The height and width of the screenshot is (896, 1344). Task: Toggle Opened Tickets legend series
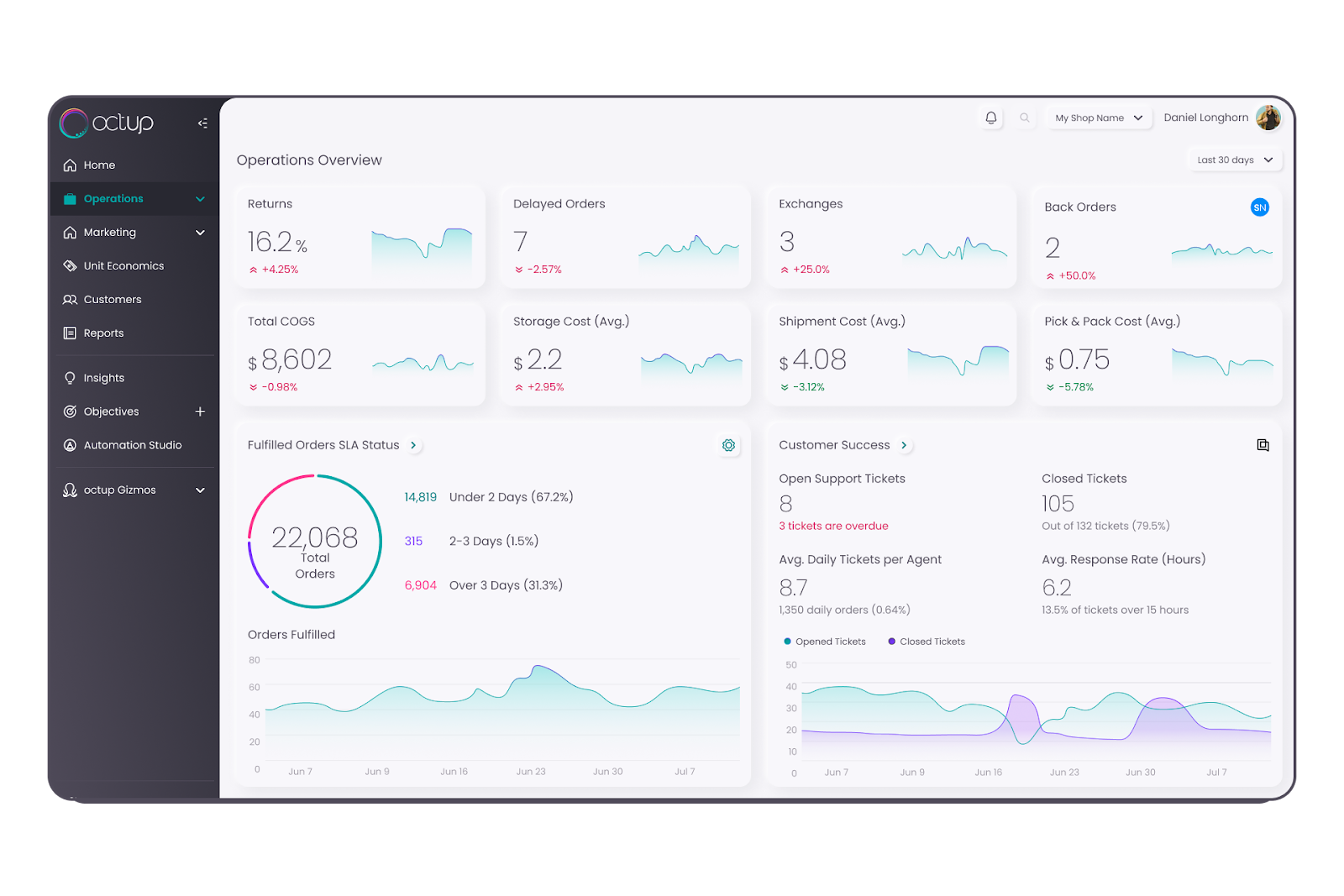coord(824,642)
